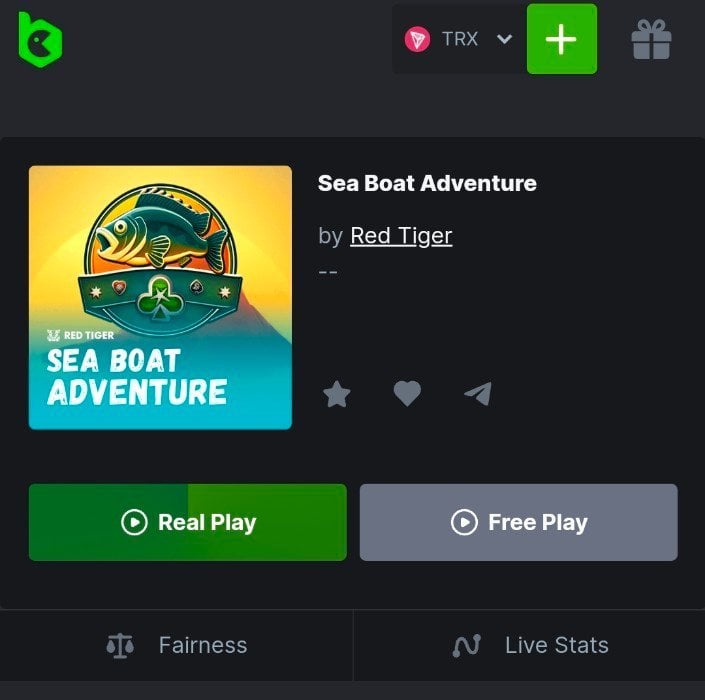Click the Sea Boat Adventure game thumbnail
This screenshot has width=705, height=700.
pyautogui.click(x=160, y=297)
